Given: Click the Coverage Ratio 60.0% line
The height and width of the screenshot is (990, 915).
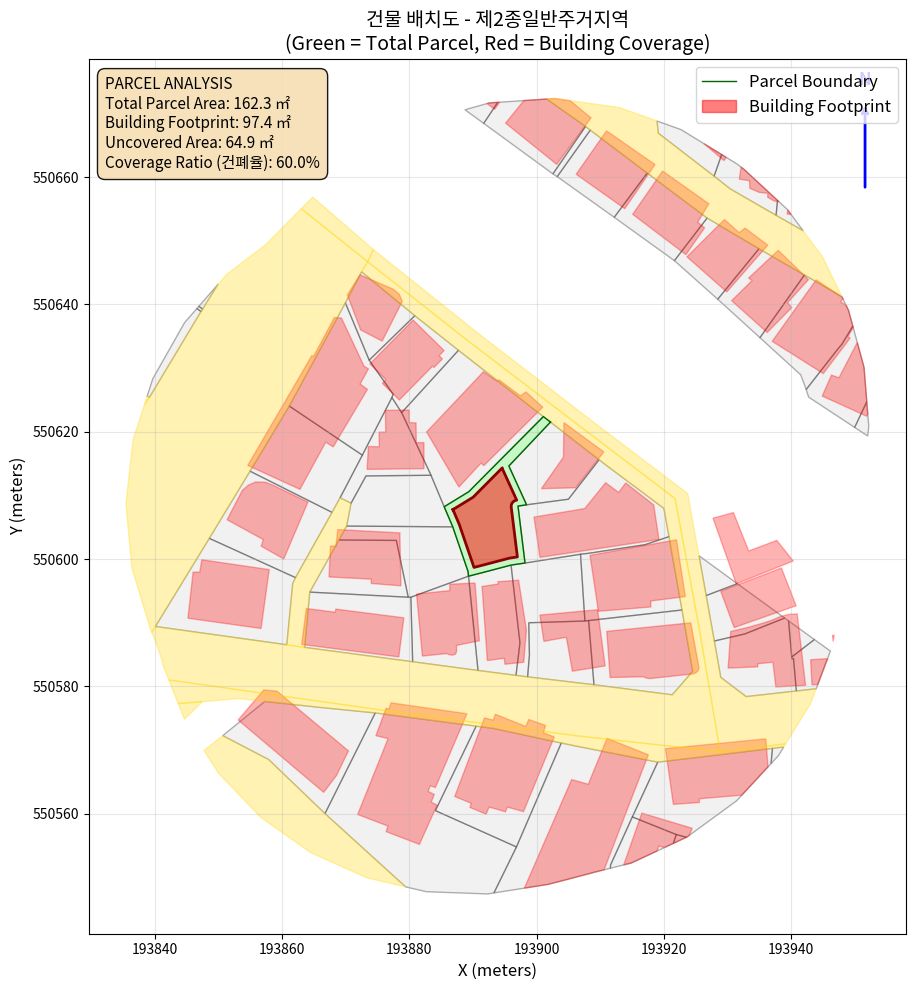Looking at the screenshot, I should tap(212, 162).
